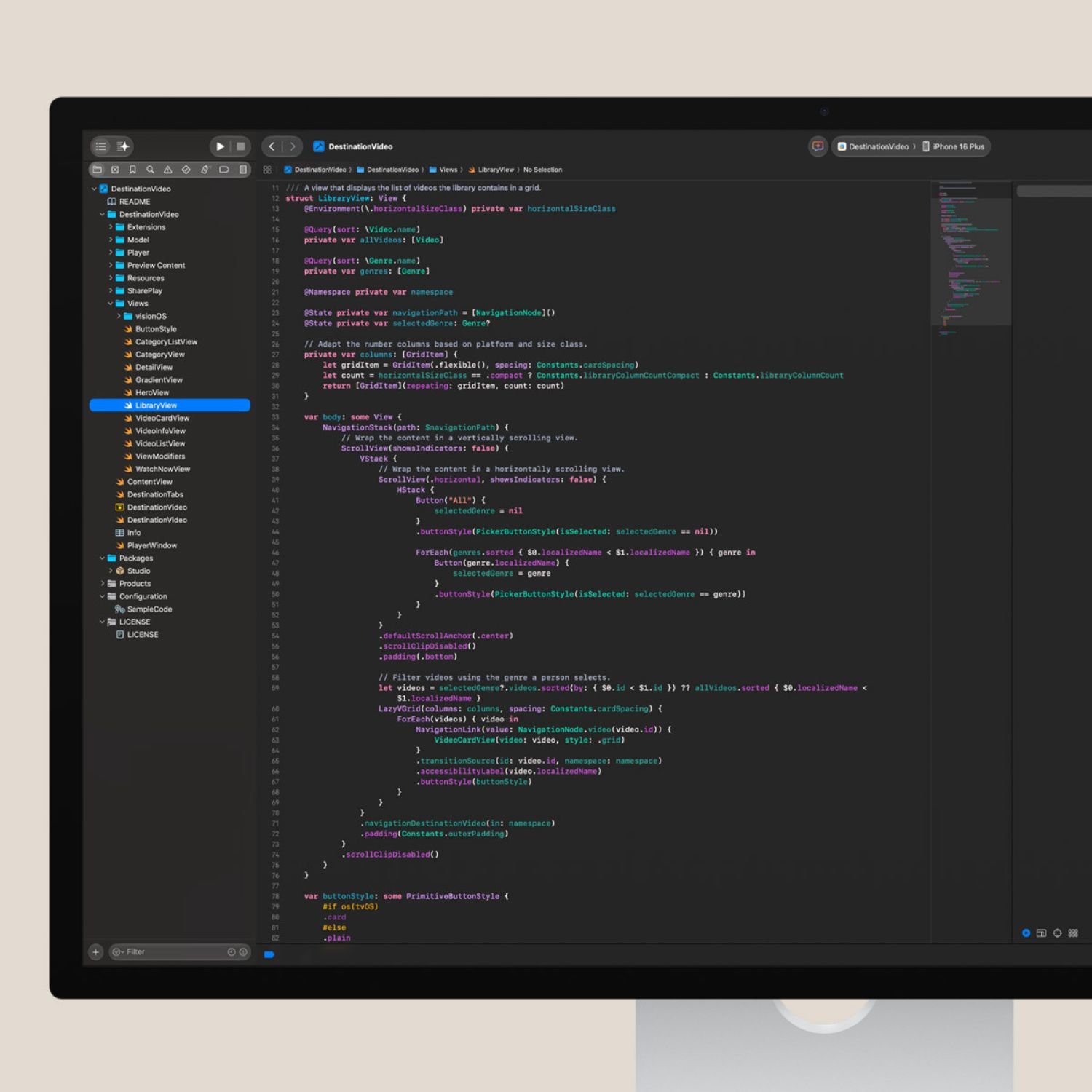This screenshot has width=1092, height=1092.
Task: Open the ViewModifiers file
Action: pos(154,456)
